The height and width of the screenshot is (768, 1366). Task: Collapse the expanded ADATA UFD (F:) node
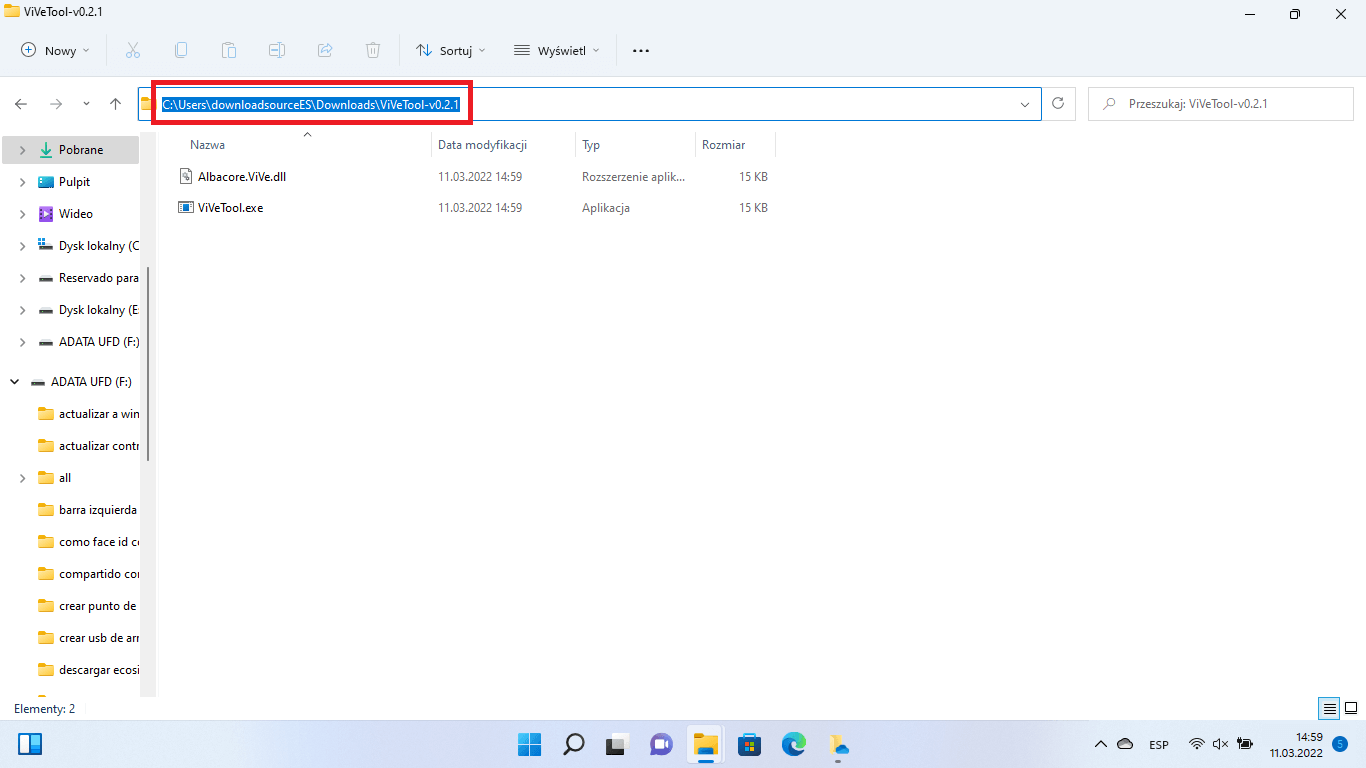pos(14,382)
